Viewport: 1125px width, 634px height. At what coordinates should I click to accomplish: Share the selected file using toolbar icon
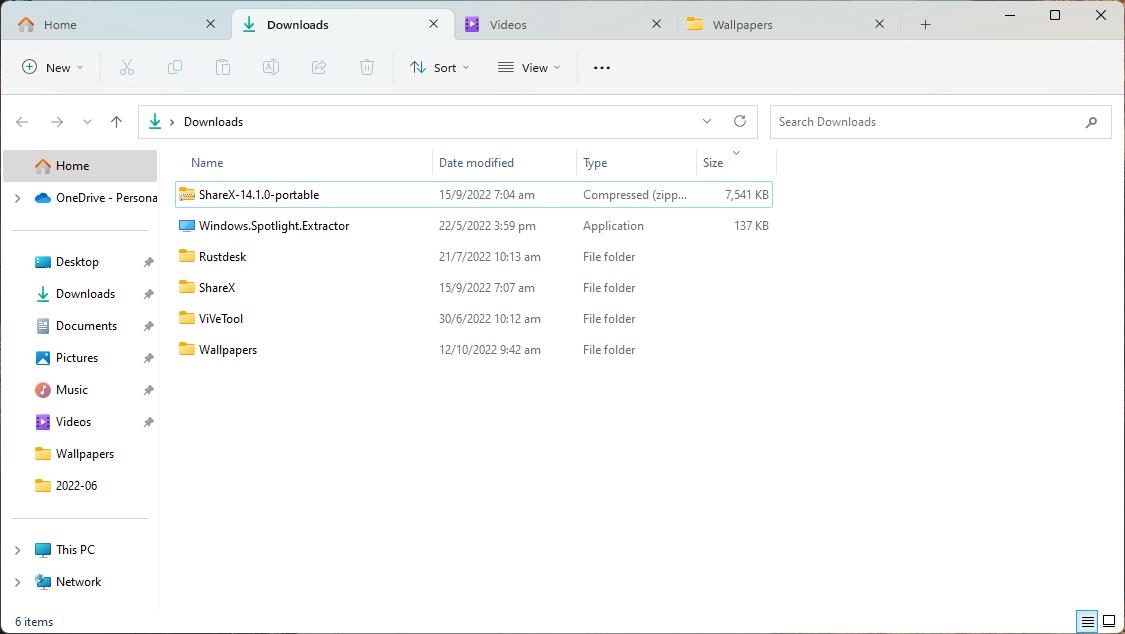[x=318, y=67]
